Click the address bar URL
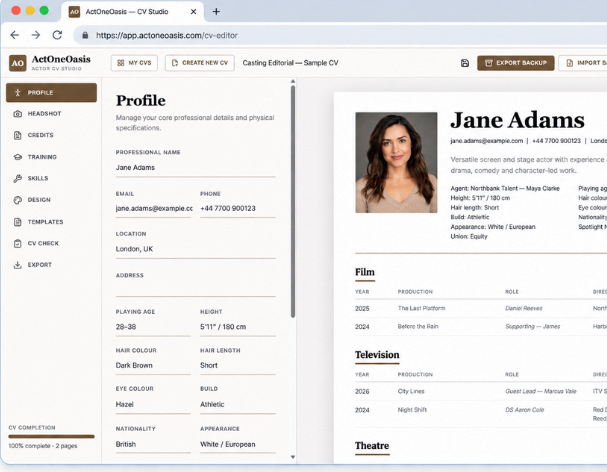607x472 pixels. [x=167, y=35]
